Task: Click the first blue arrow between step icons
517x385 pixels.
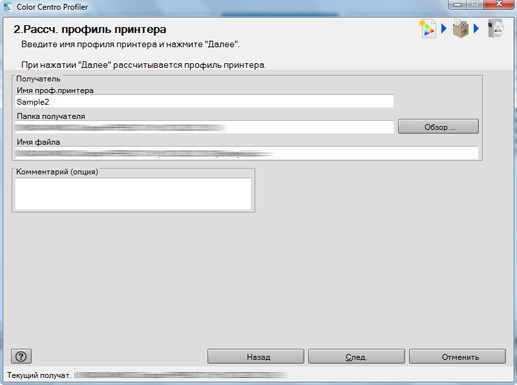Action: click(x=444, y=29)
